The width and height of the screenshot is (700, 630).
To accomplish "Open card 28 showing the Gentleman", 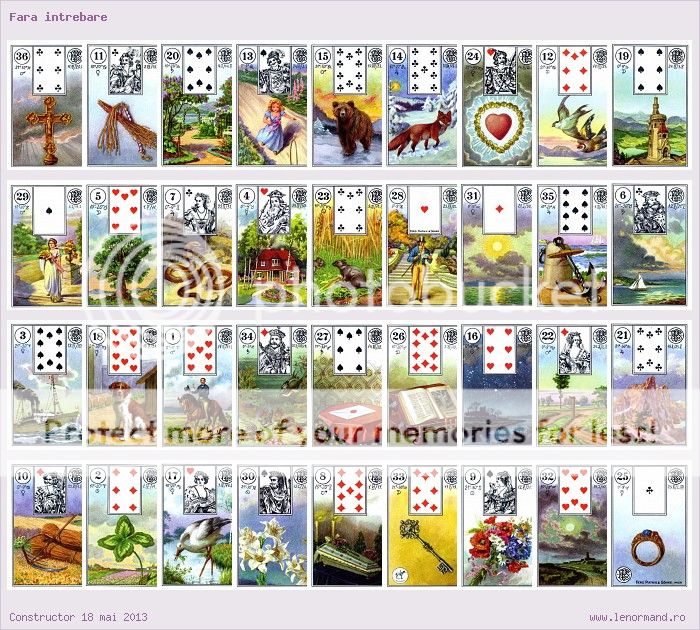I will pyautogui.click(x=422, y=245).
